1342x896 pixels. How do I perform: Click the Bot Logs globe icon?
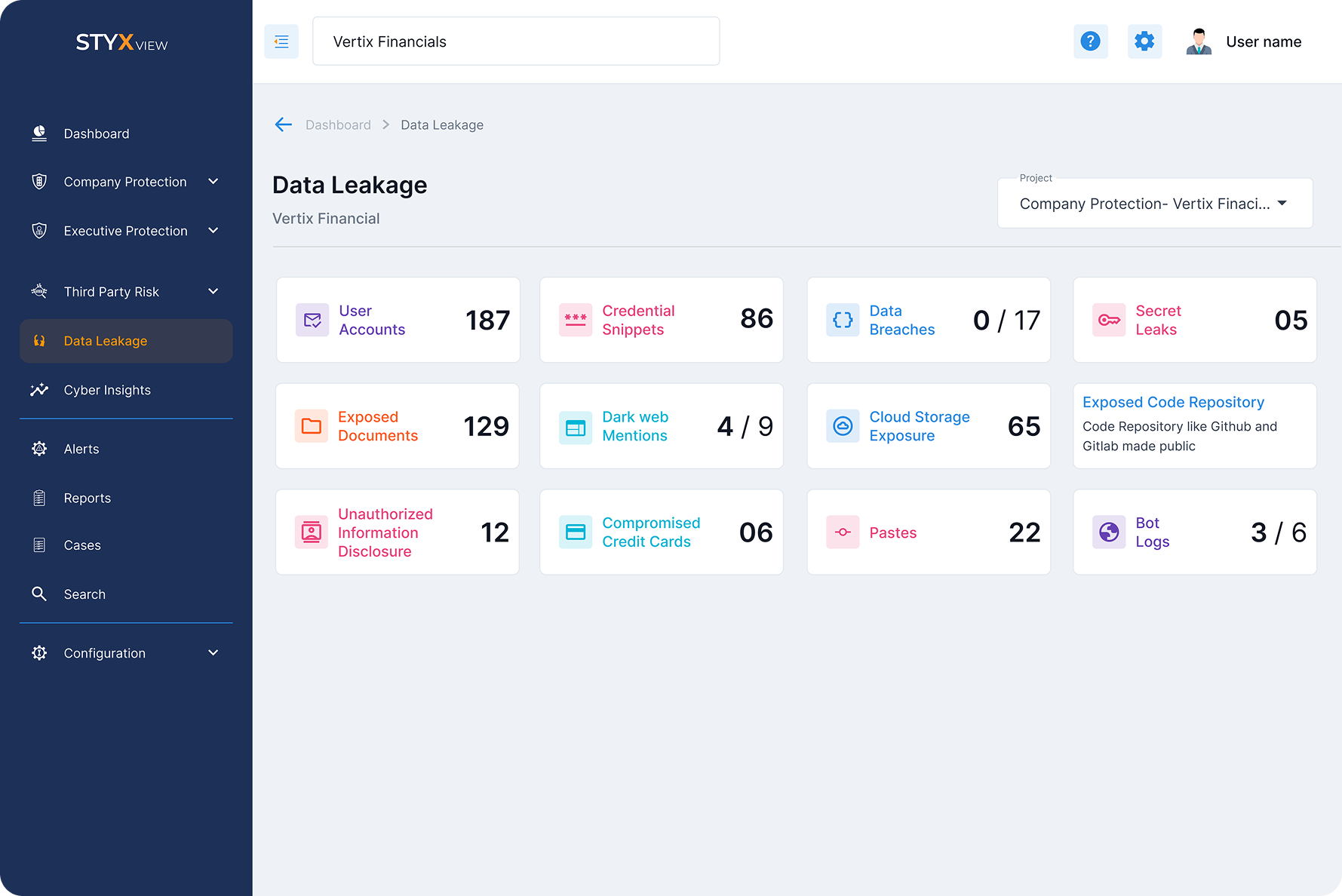click(x=1109, y=532)
